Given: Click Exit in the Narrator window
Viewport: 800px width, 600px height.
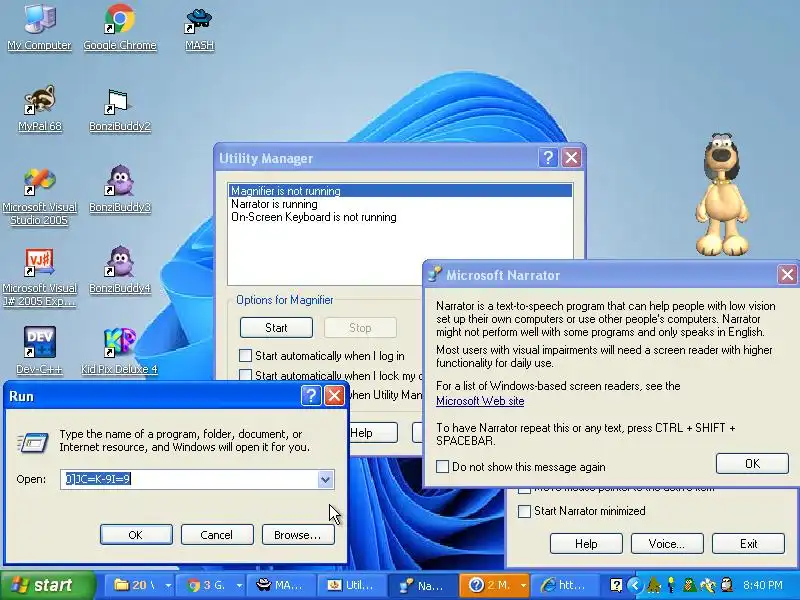Looking at the screenshot, I should [748, 544].
